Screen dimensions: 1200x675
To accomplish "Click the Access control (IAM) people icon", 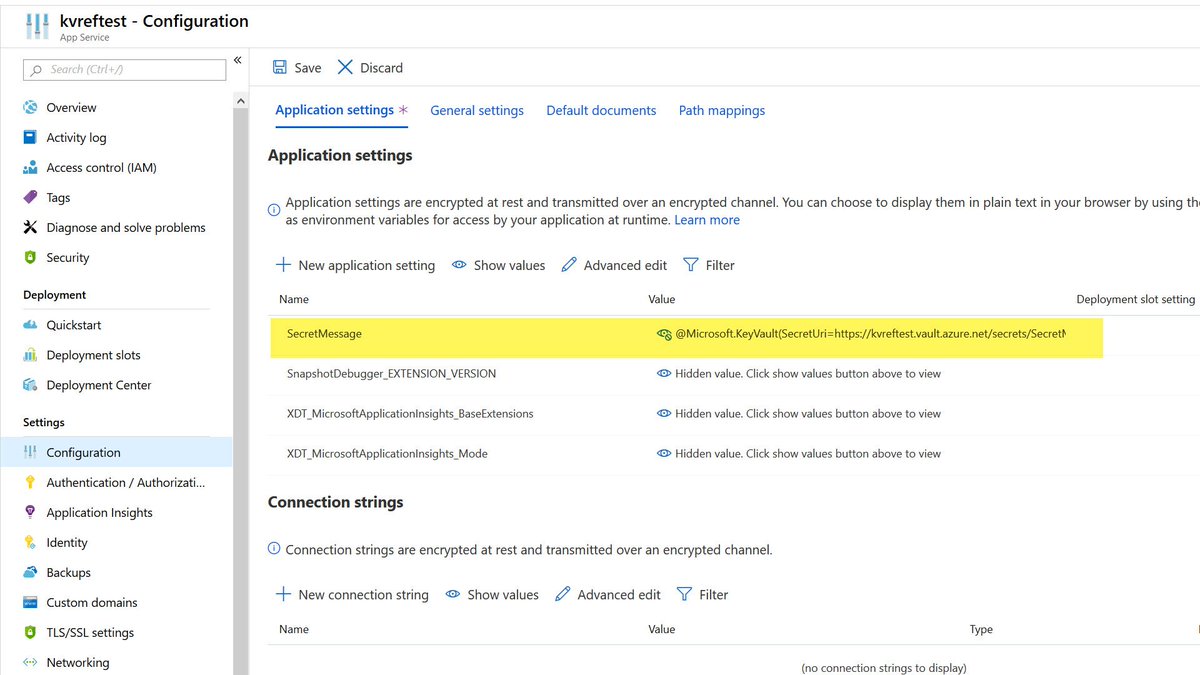I will (29, 167).
